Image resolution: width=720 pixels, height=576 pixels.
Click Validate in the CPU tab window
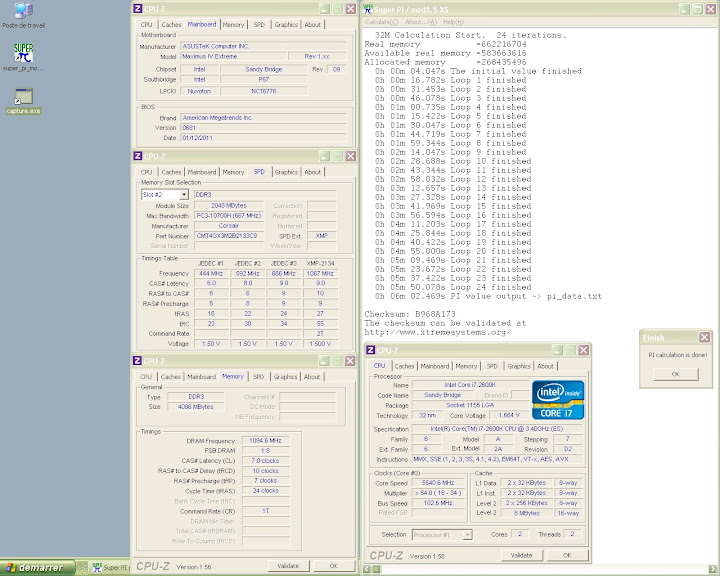tap(521, 555)
